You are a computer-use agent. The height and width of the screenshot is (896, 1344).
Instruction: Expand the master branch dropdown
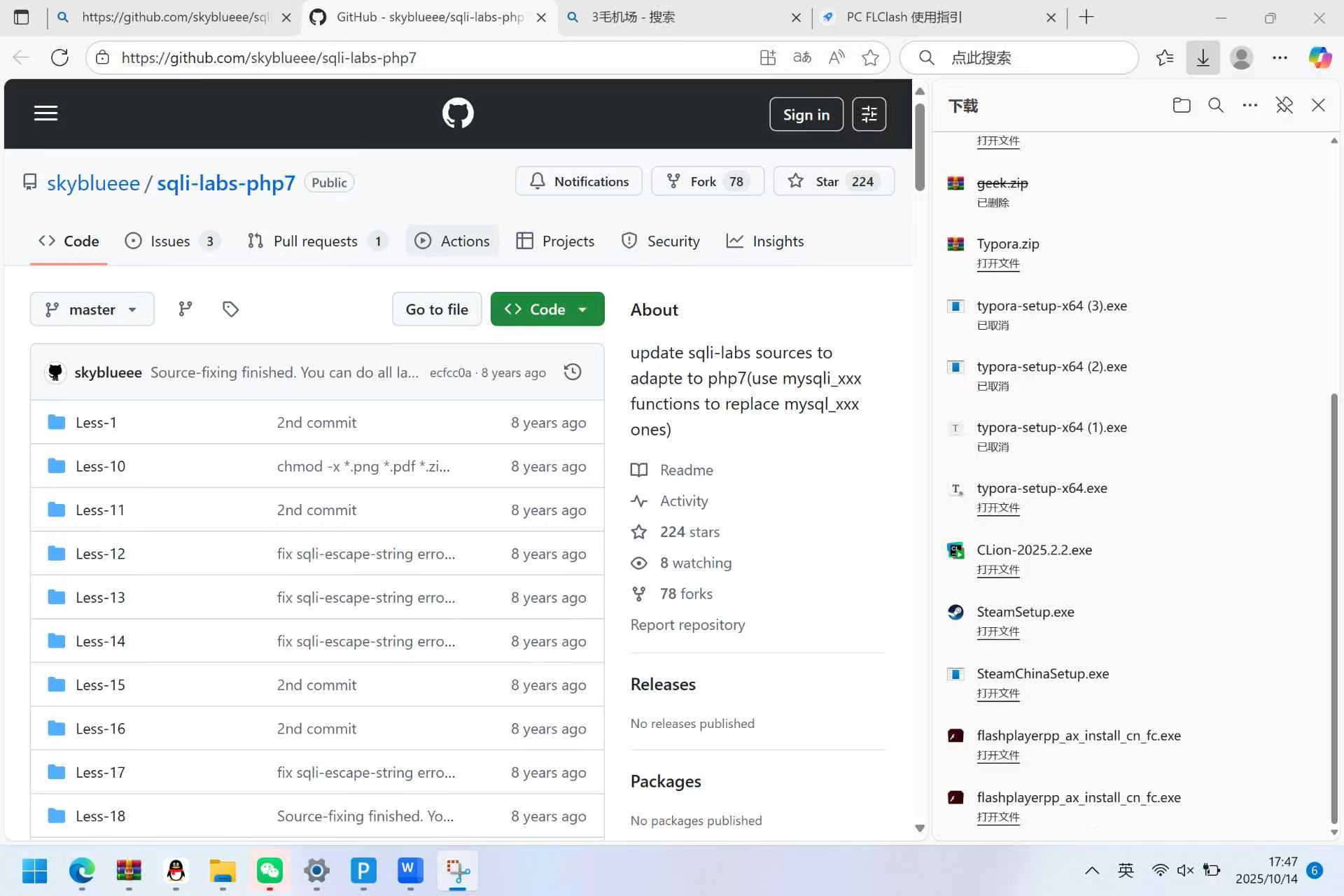(x=92, y=309)
